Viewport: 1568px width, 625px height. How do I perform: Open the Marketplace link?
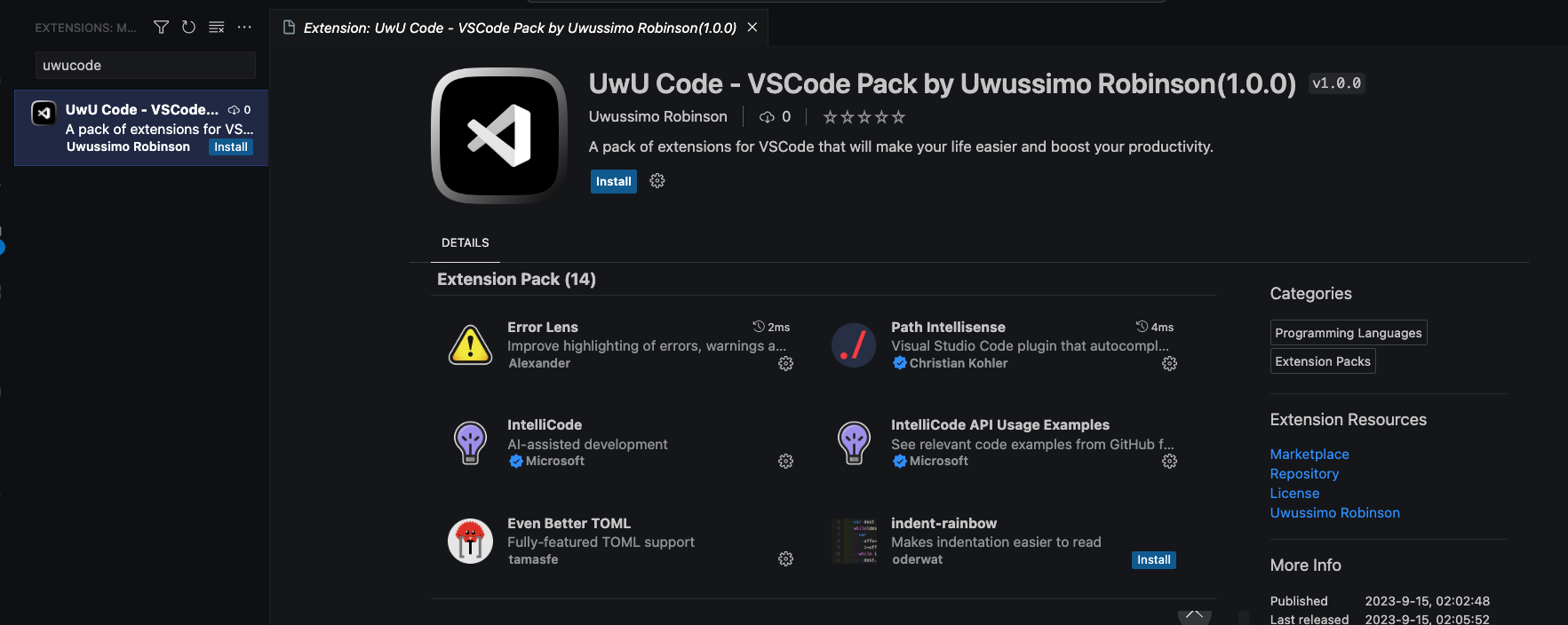tap(1309, 454)
